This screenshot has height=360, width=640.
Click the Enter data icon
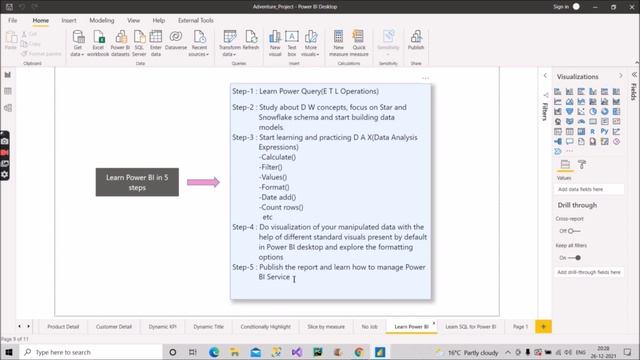pos(156,37)
